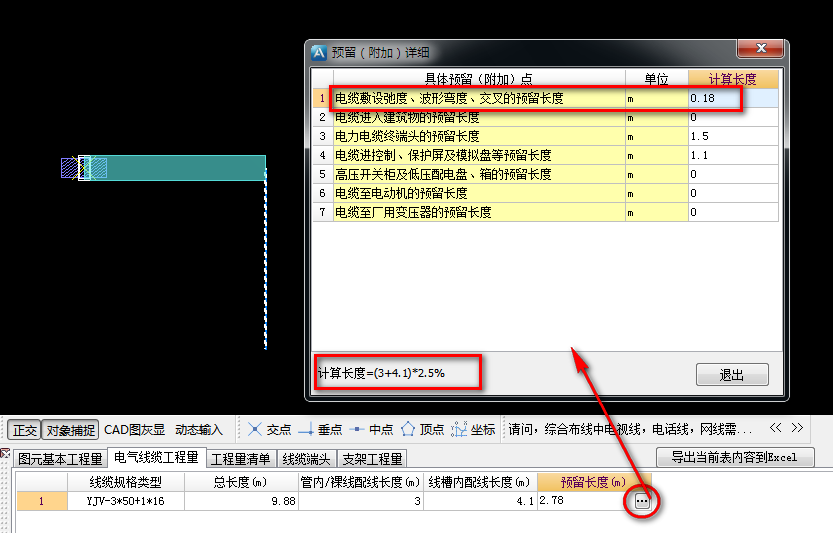Screen dimensions: 833x533
Task: Switch to 图元基本工程量 tab
Action: coord(60,459)
